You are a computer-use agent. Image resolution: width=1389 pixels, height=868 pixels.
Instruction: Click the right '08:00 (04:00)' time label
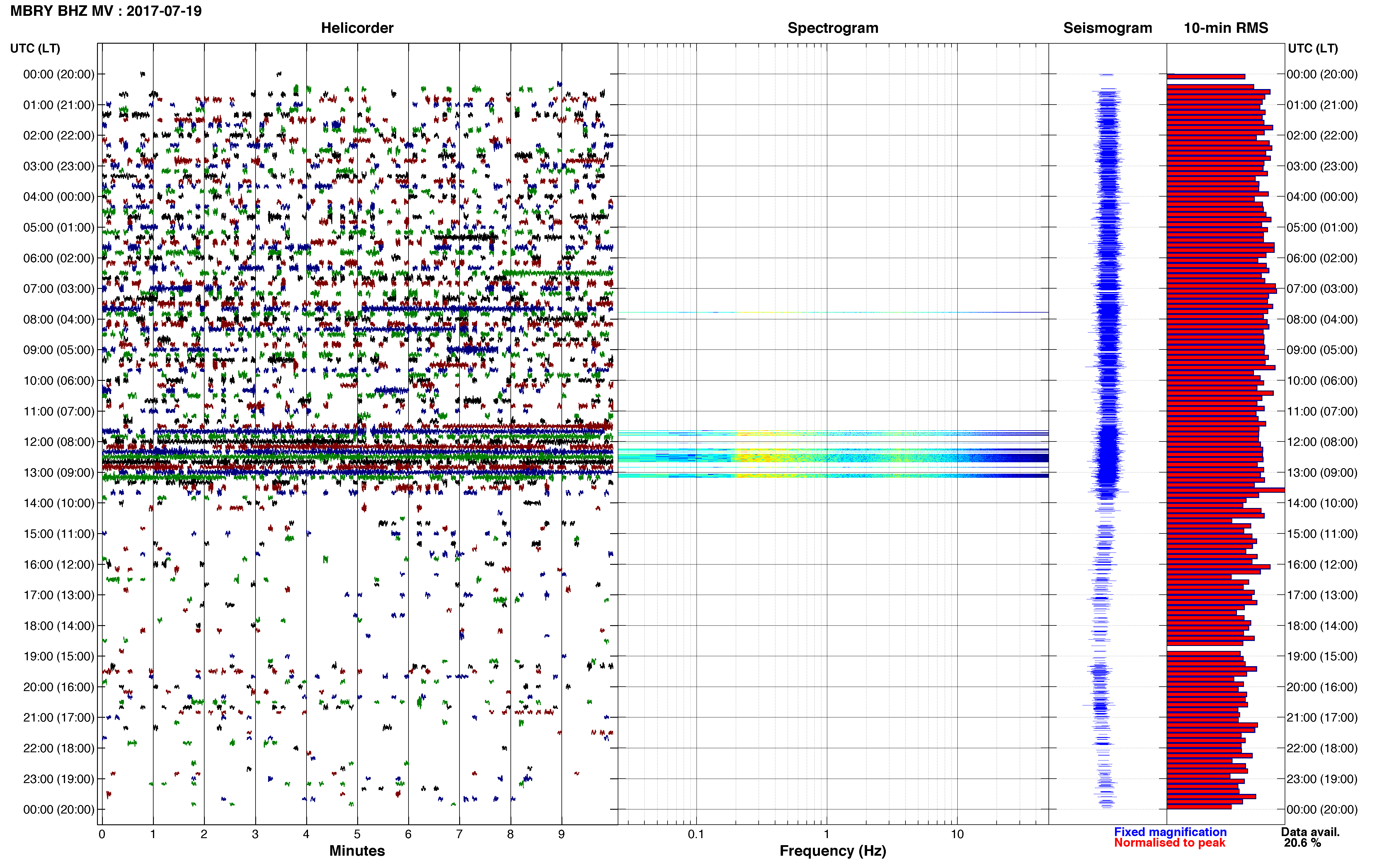[x=1322, y=319]
